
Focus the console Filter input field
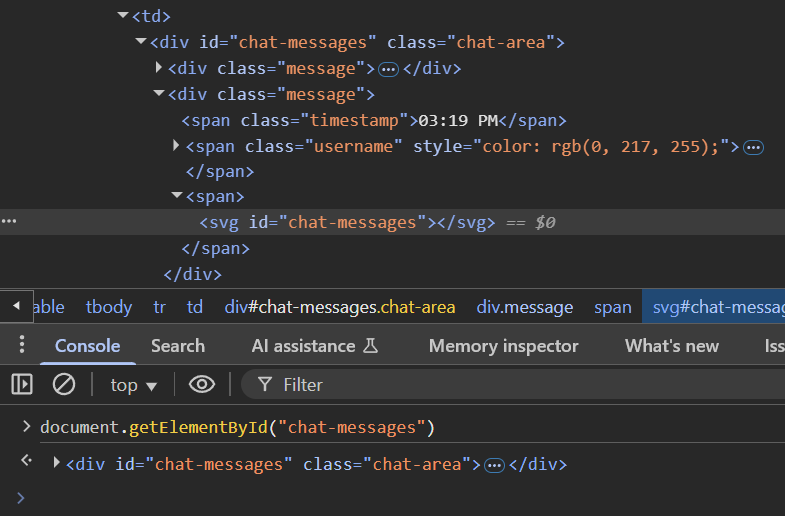tap(513, 385)
